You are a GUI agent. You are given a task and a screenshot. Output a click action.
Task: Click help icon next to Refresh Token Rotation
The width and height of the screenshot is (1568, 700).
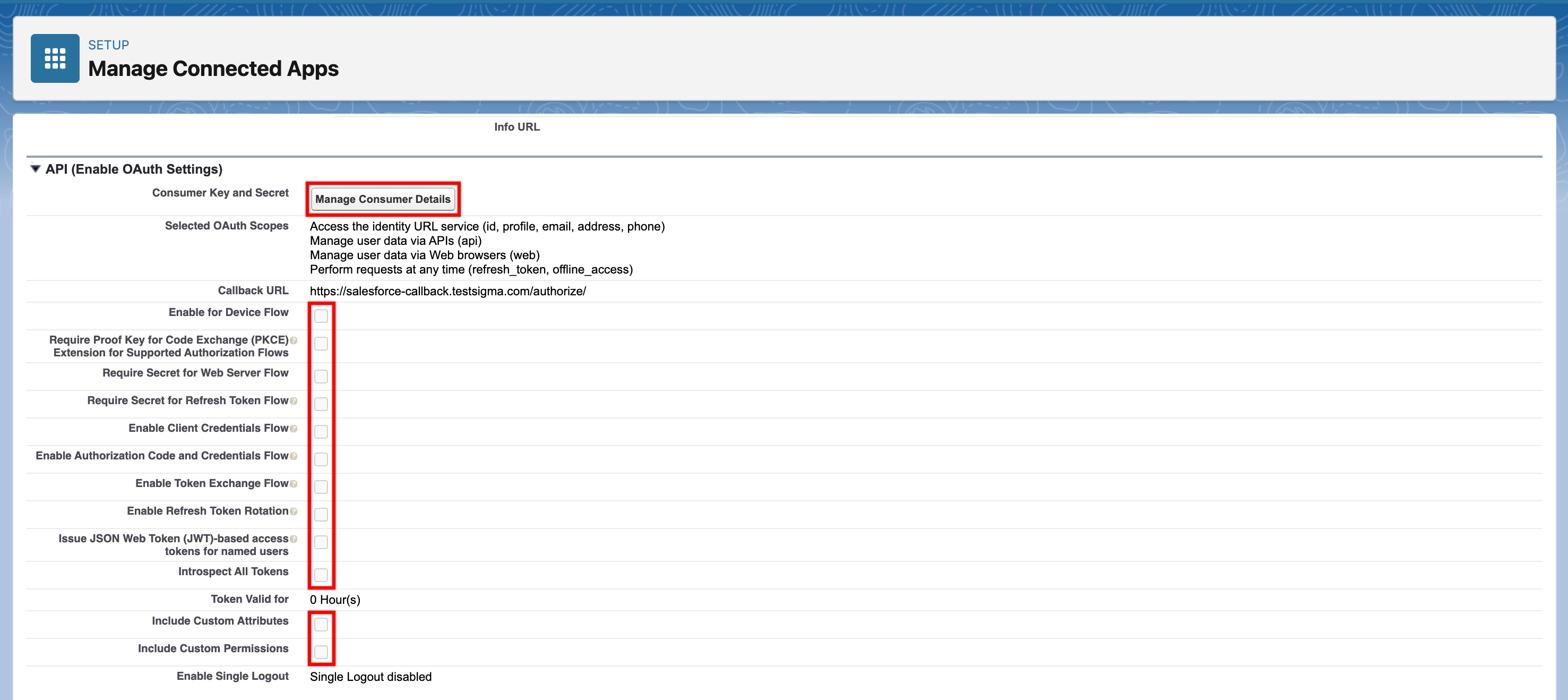294,511
